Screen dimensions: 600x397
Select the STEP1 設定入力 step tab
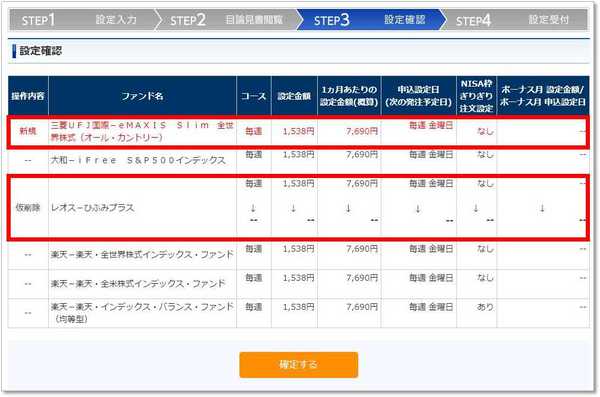pos(81,20)
